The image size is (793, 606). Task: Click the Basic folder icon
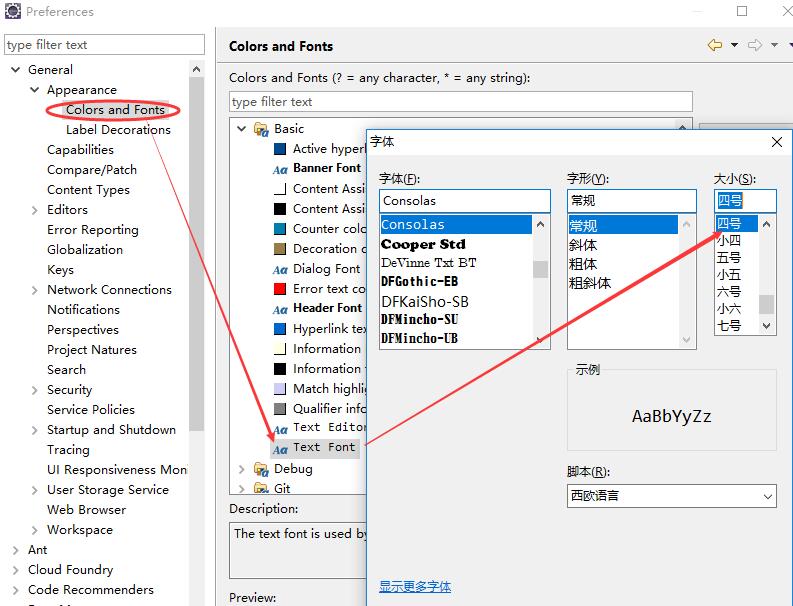261,129
